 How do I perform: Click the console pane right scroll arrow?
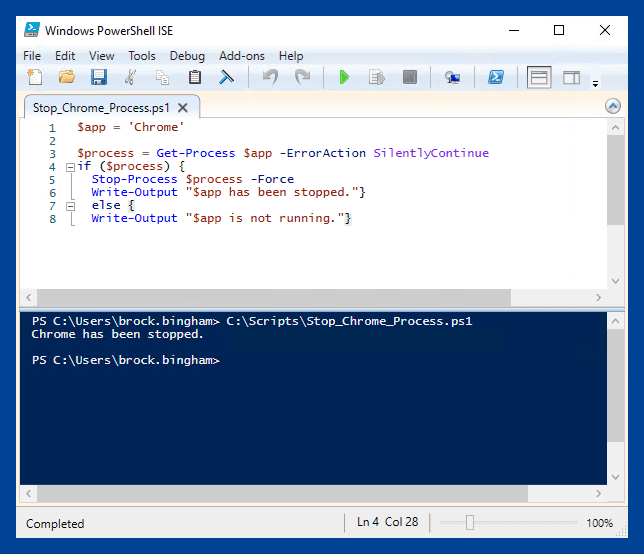pyautogui.click(x=598, y=494)
